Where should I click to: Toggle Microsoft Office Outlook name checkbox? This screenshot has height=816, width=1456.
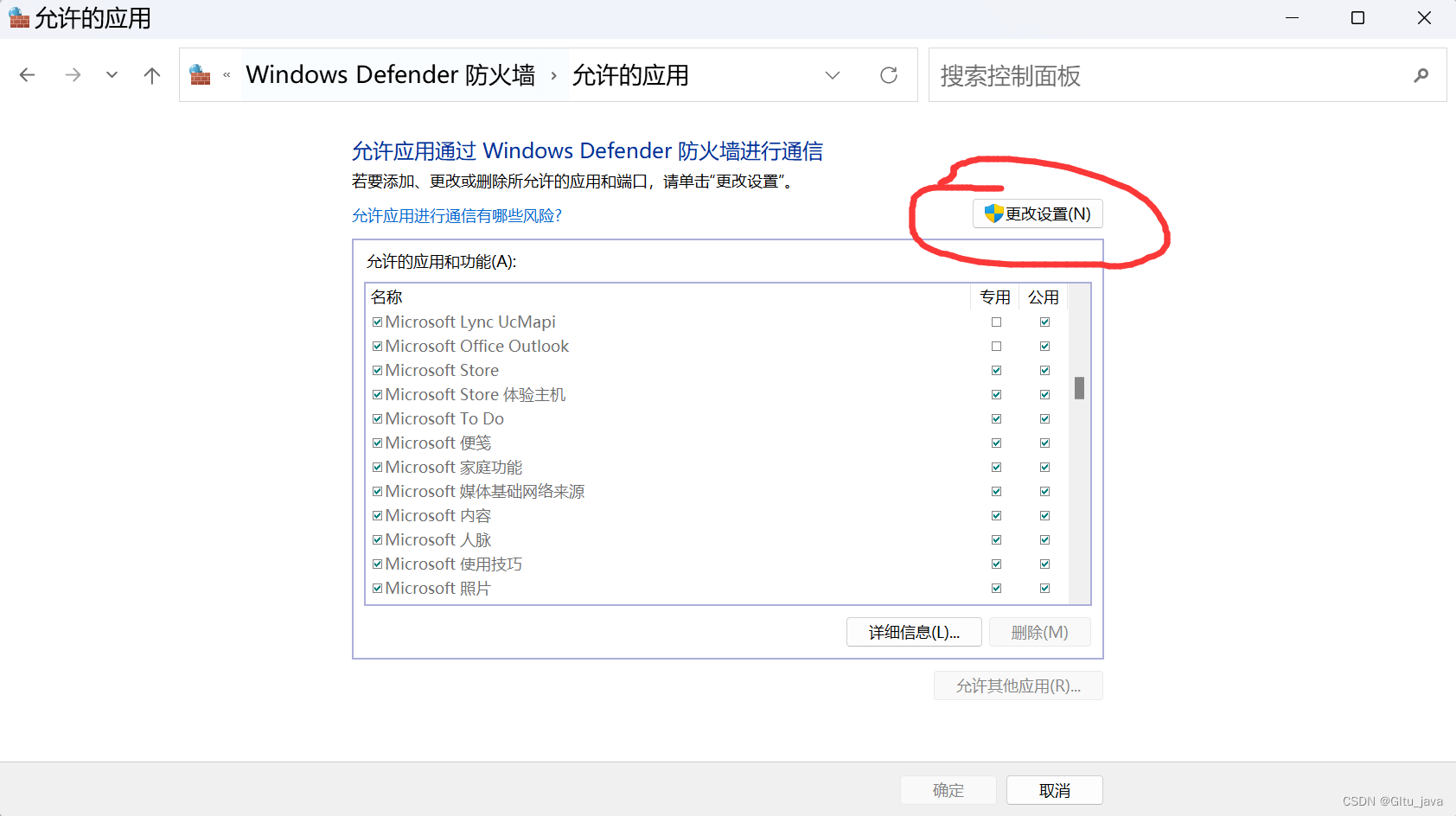[377, 346]
